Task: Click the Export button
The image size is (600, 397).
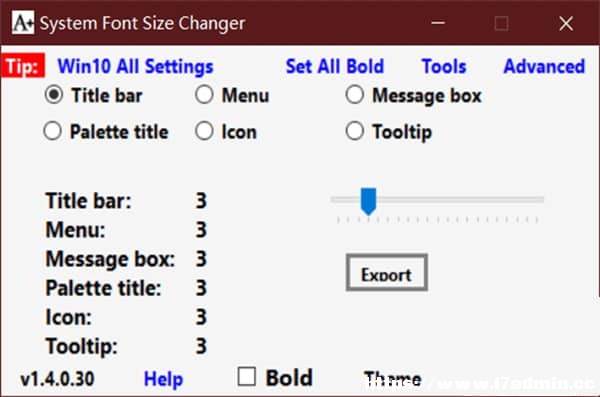Action: pos(386,273)
